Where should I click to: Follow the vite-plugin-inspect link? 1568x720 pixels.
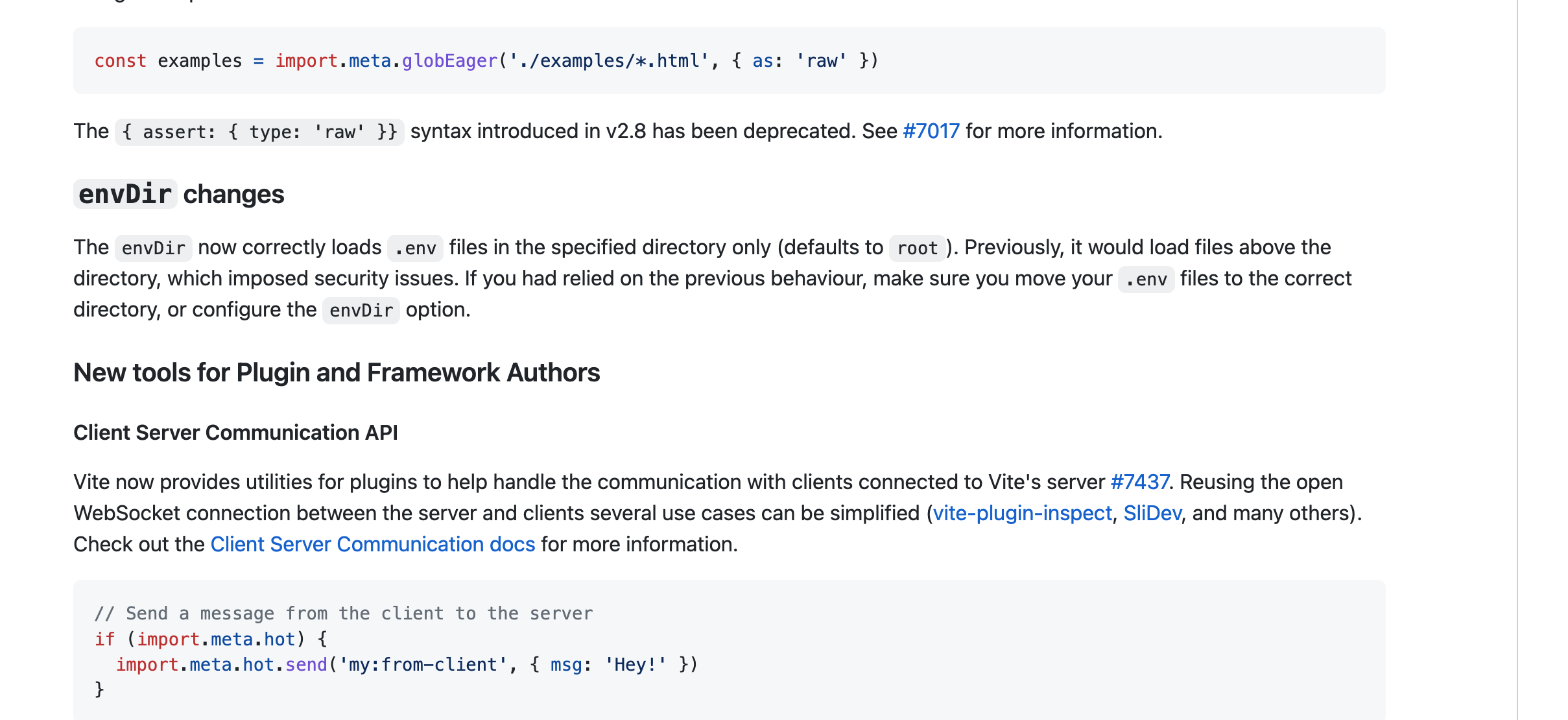click(x=1022, y=513)
